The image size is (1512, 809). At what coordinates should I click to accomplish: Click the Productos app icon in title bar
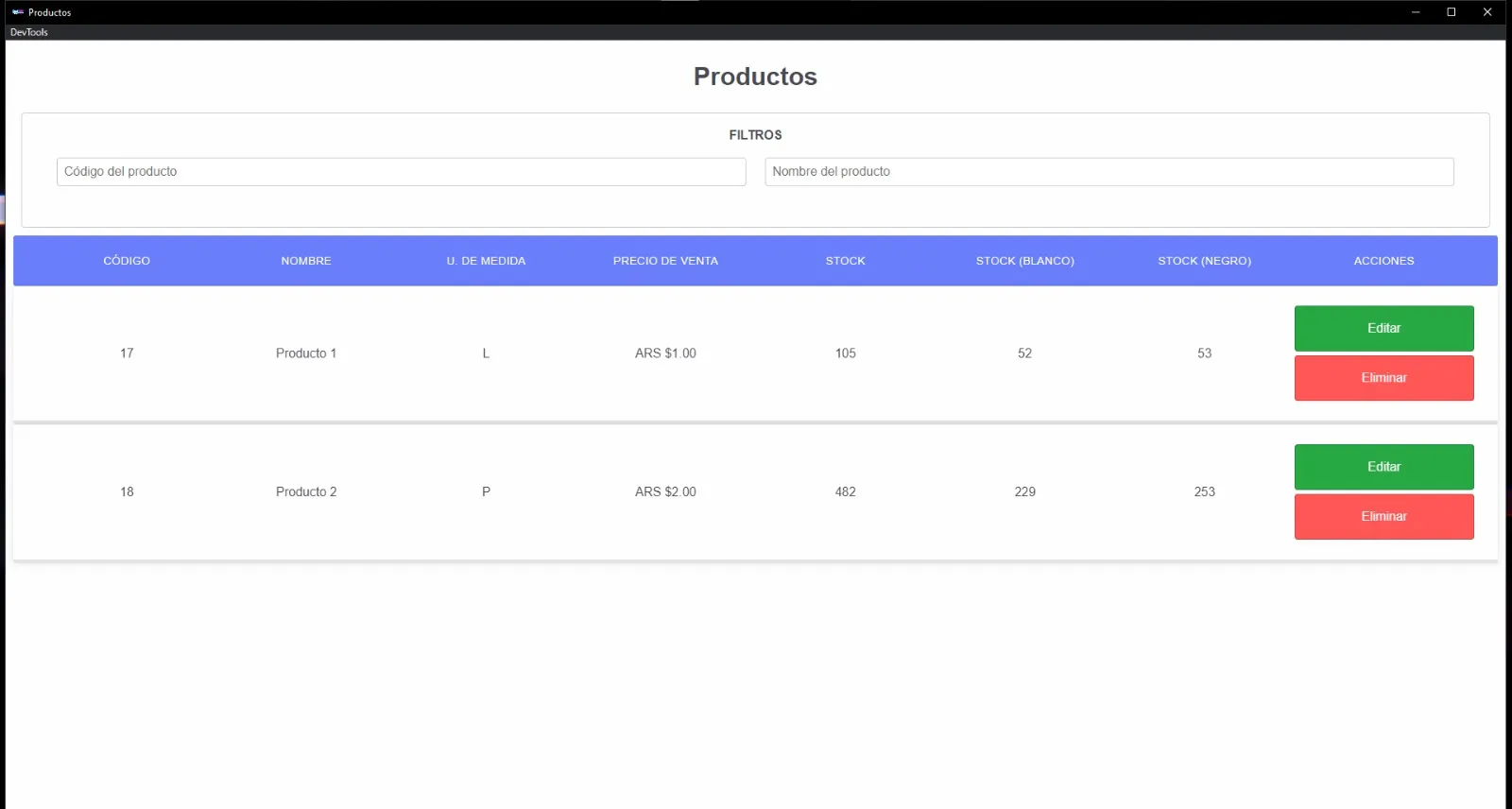pyautogui.click(x=18, y=12)
